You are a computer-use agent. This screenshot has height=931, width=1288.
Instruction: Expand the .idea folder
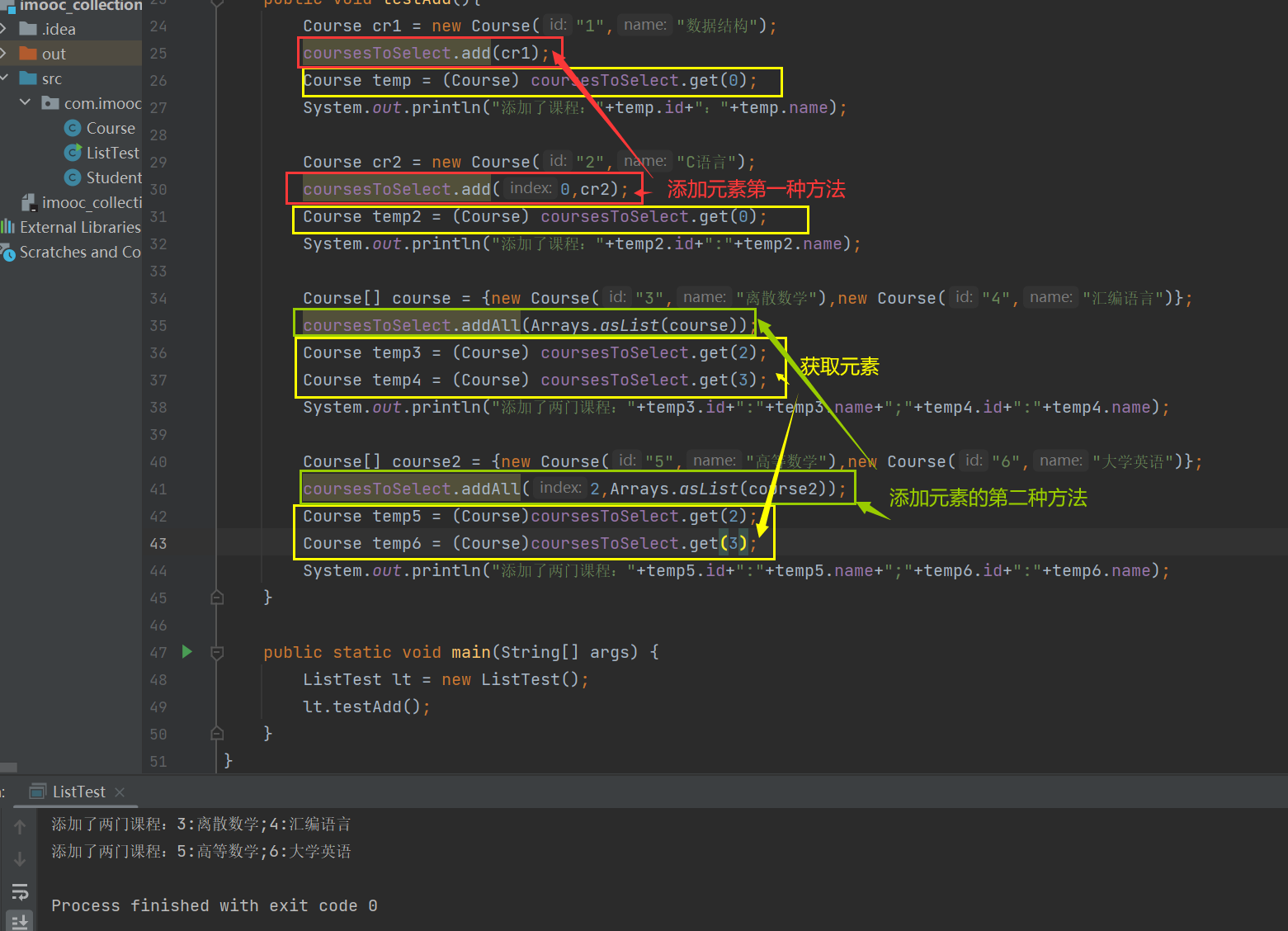pos(4,30)
